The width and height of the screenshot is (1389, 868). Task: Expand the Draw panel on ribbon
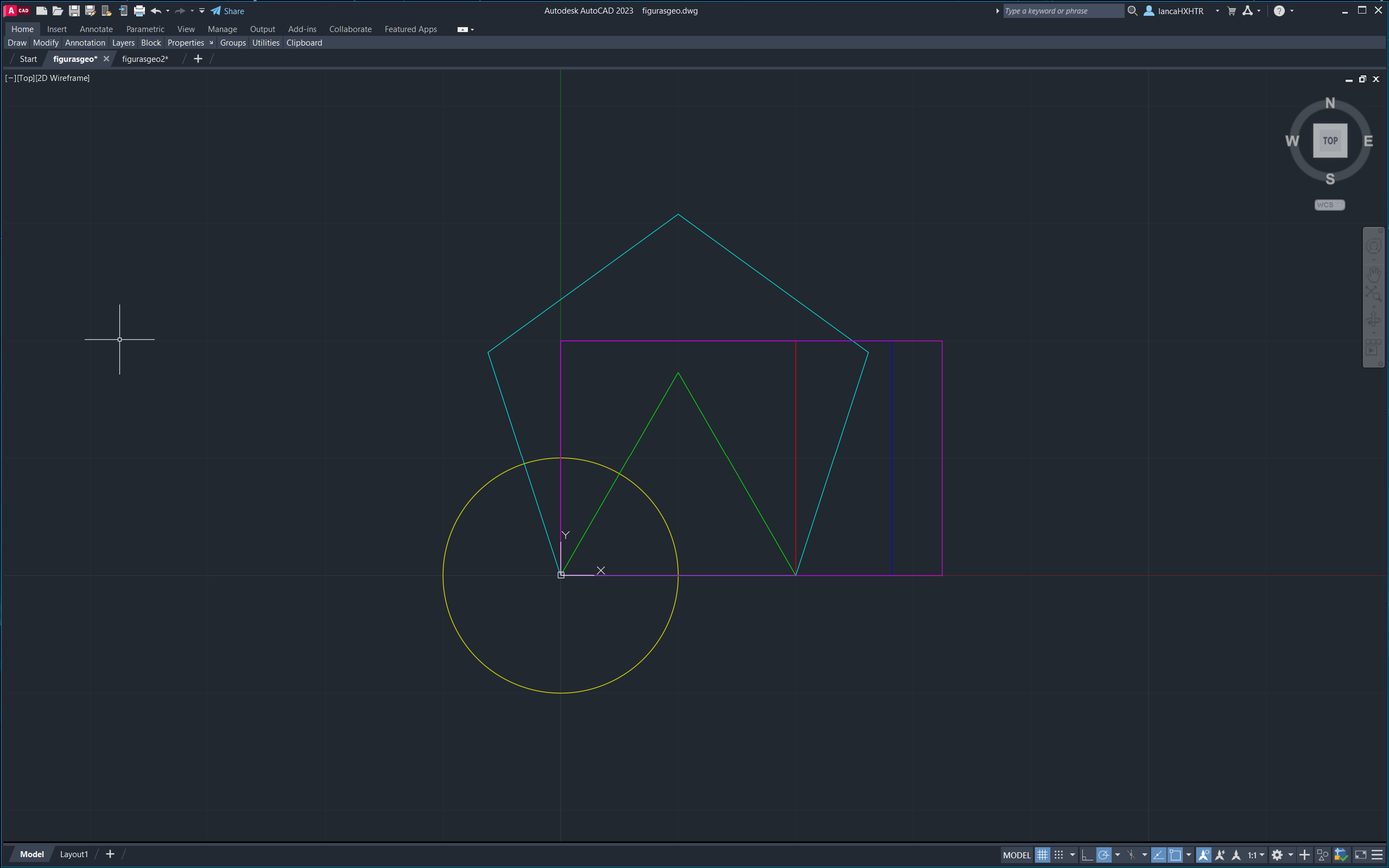(17, 42)
